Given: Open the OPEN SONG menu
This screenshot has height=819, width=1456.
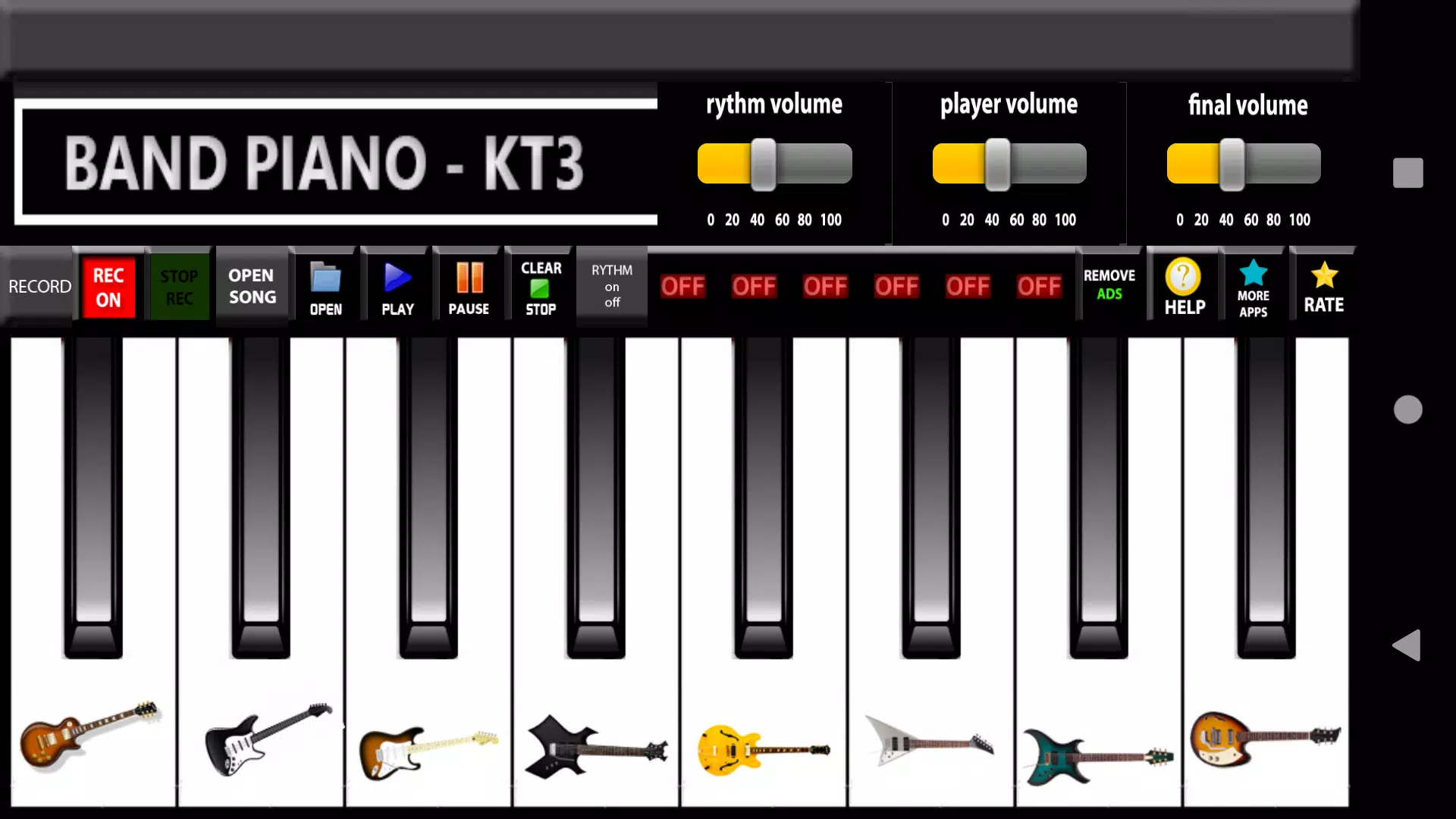Looking at the screenshot, I should [x=251, y=287].
